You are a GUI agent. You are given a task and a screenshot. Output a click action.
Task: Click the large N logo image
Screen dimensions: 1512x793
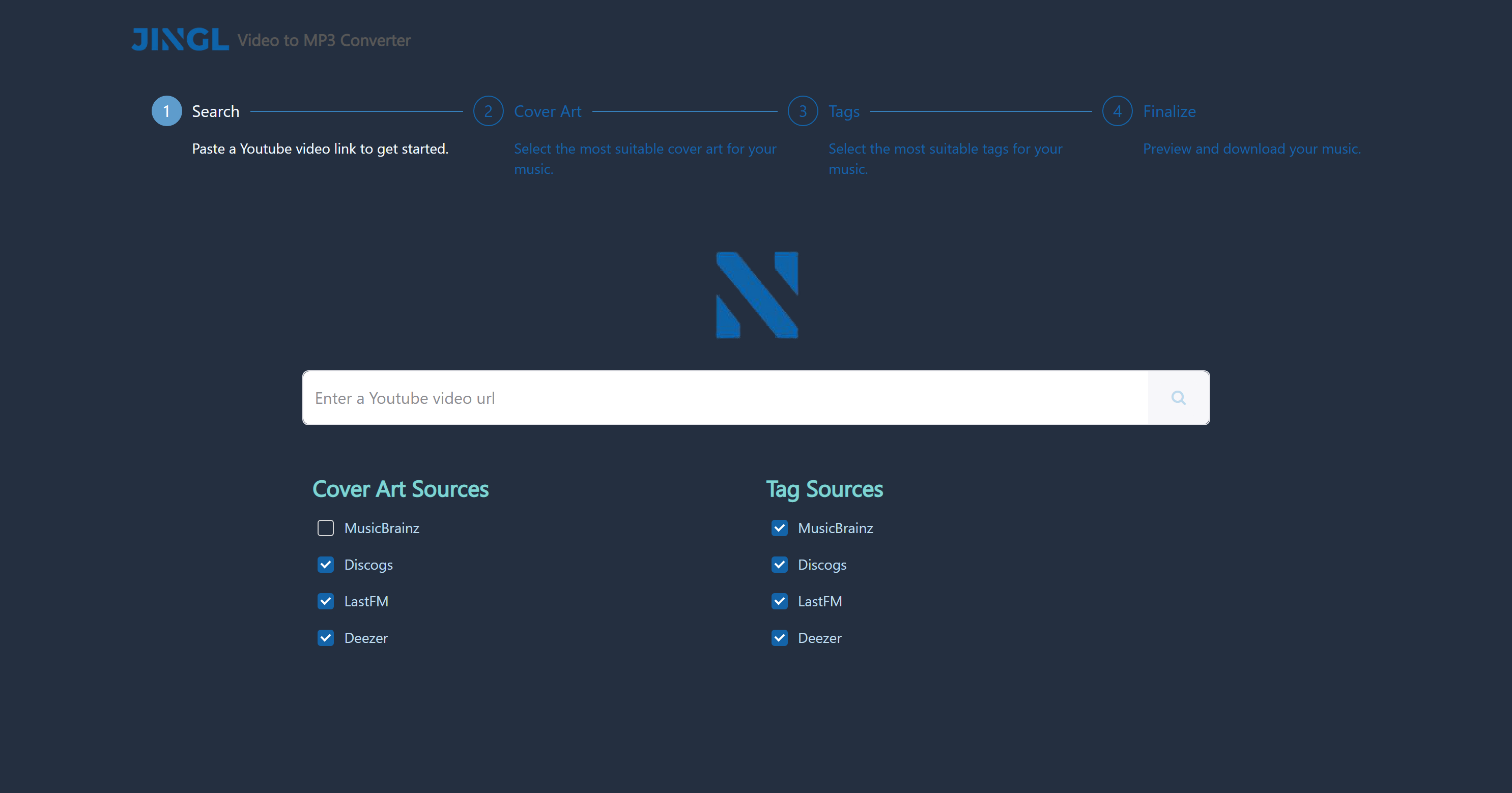(757, 295)
